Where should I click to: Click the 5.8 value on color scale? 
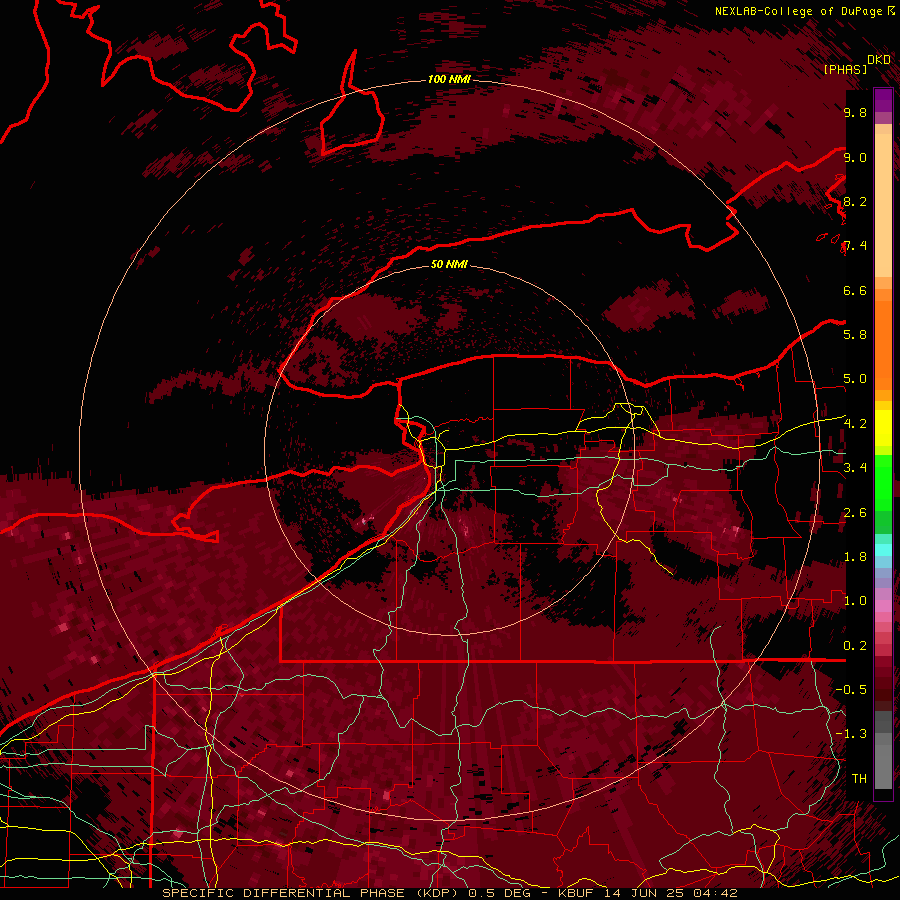[x=855, y=335]
